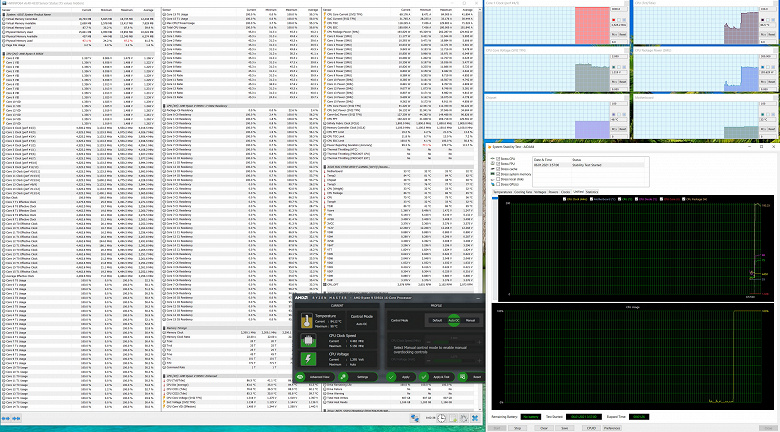Open the Clocks tab
The width and height of the screenshot is (780, 432).
click(566, 192)
